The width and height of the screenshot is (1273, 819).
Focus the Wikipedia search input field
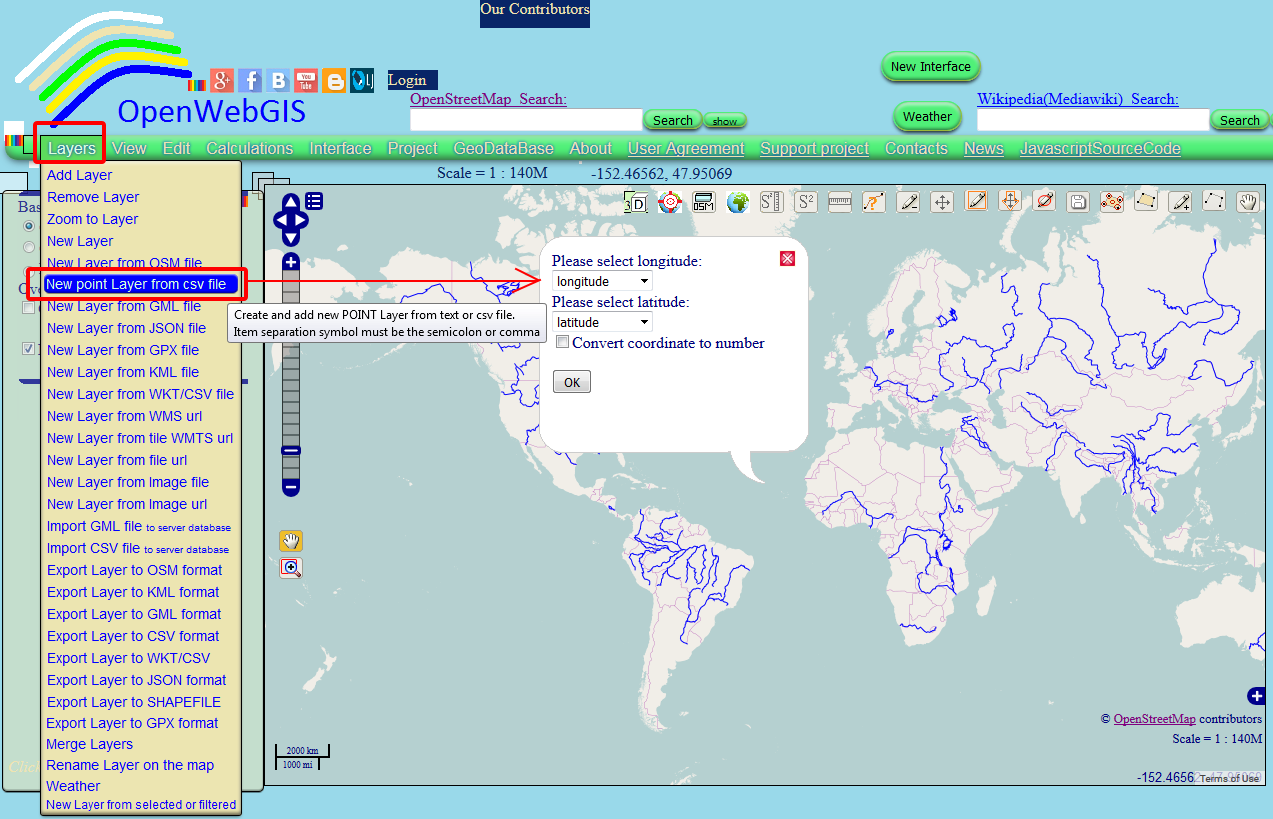1093,120
